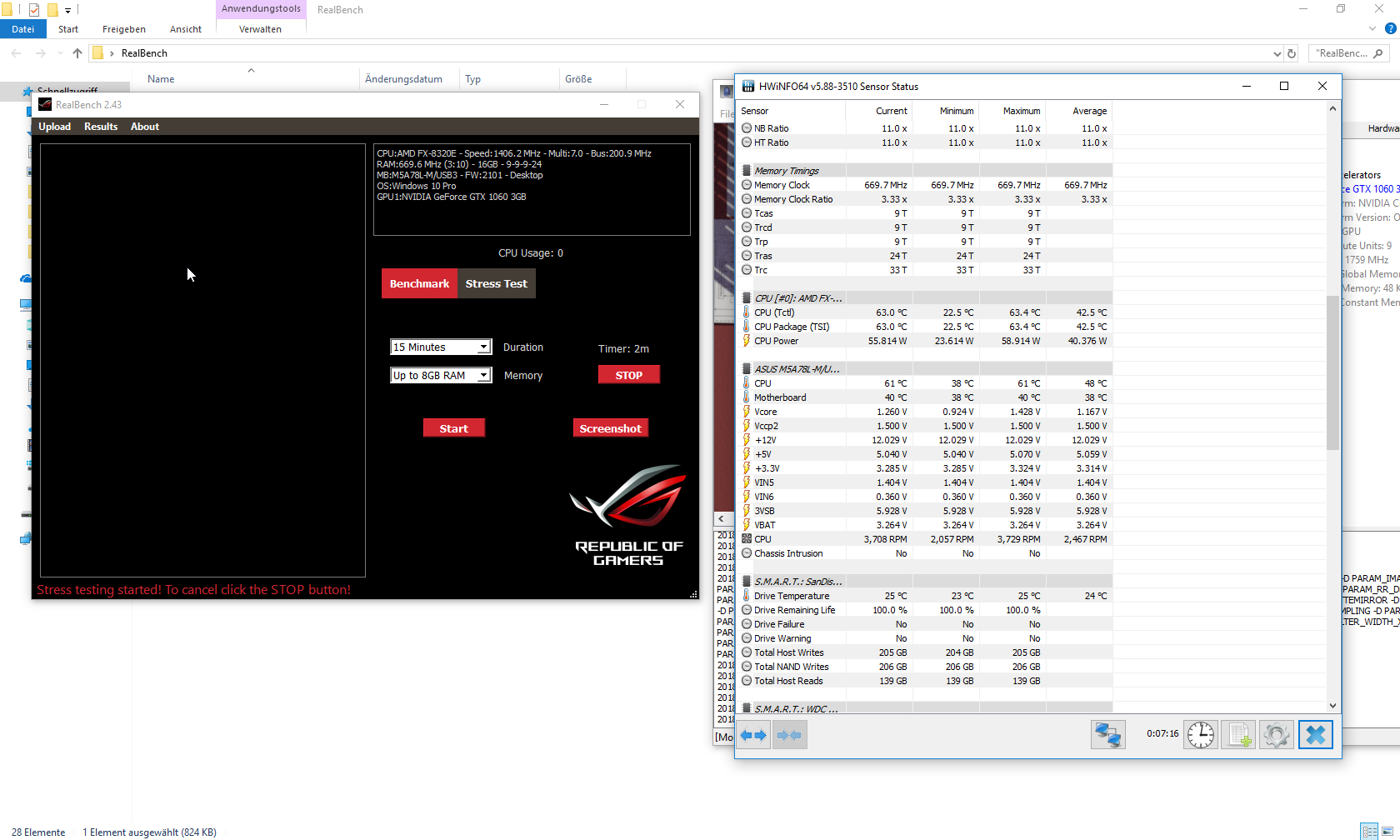The width and height of the screenshot is (1400, 840).
Task: Expand Explorer address bar history dropdown
Action: pos(1277,53)
